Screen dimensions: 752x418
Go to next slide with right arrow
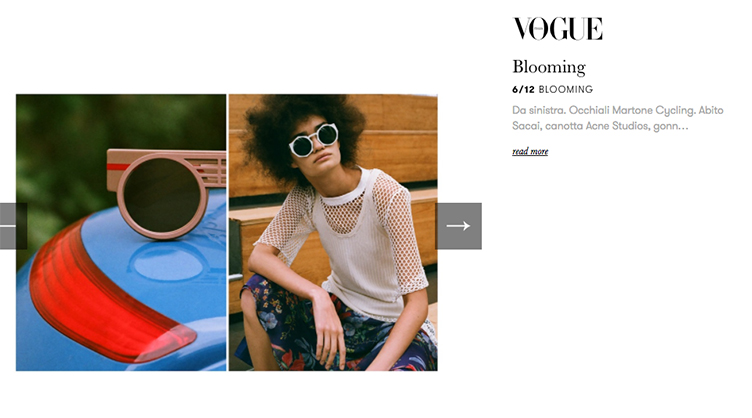458,226
